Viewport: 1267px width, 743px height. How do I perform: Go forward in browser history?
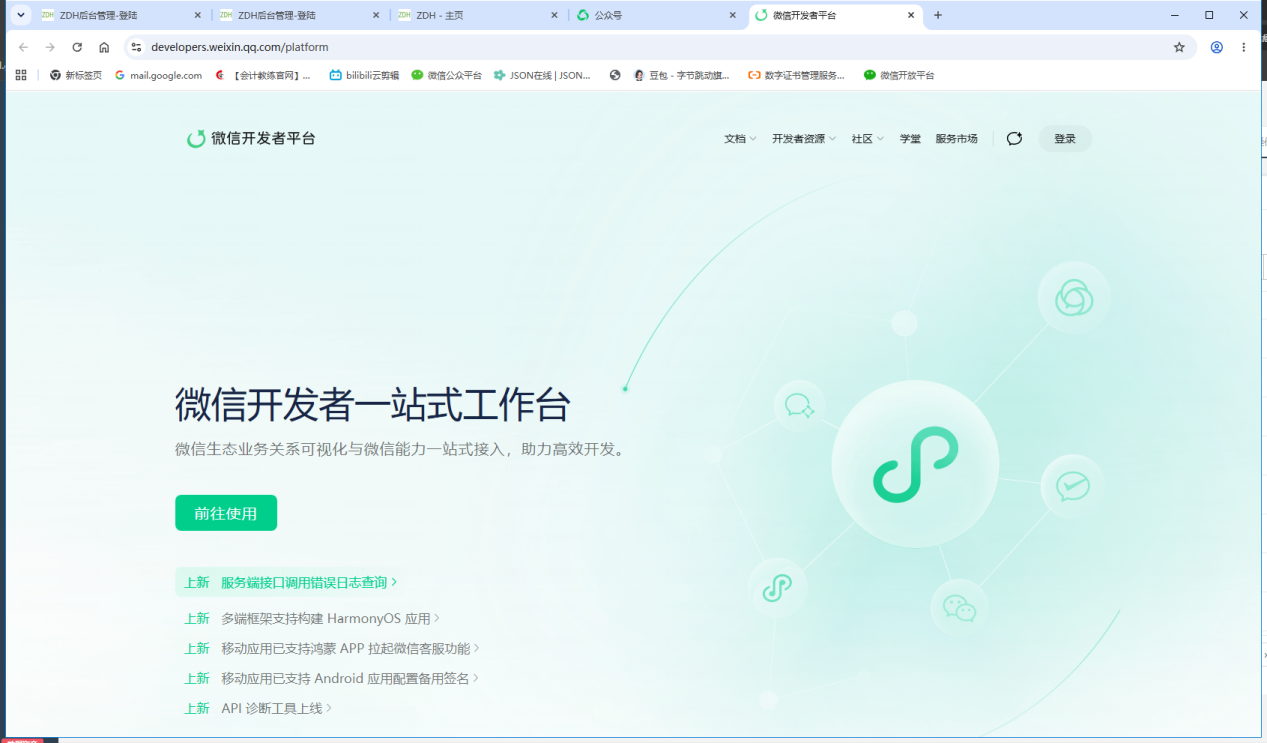tap(50, 47)
